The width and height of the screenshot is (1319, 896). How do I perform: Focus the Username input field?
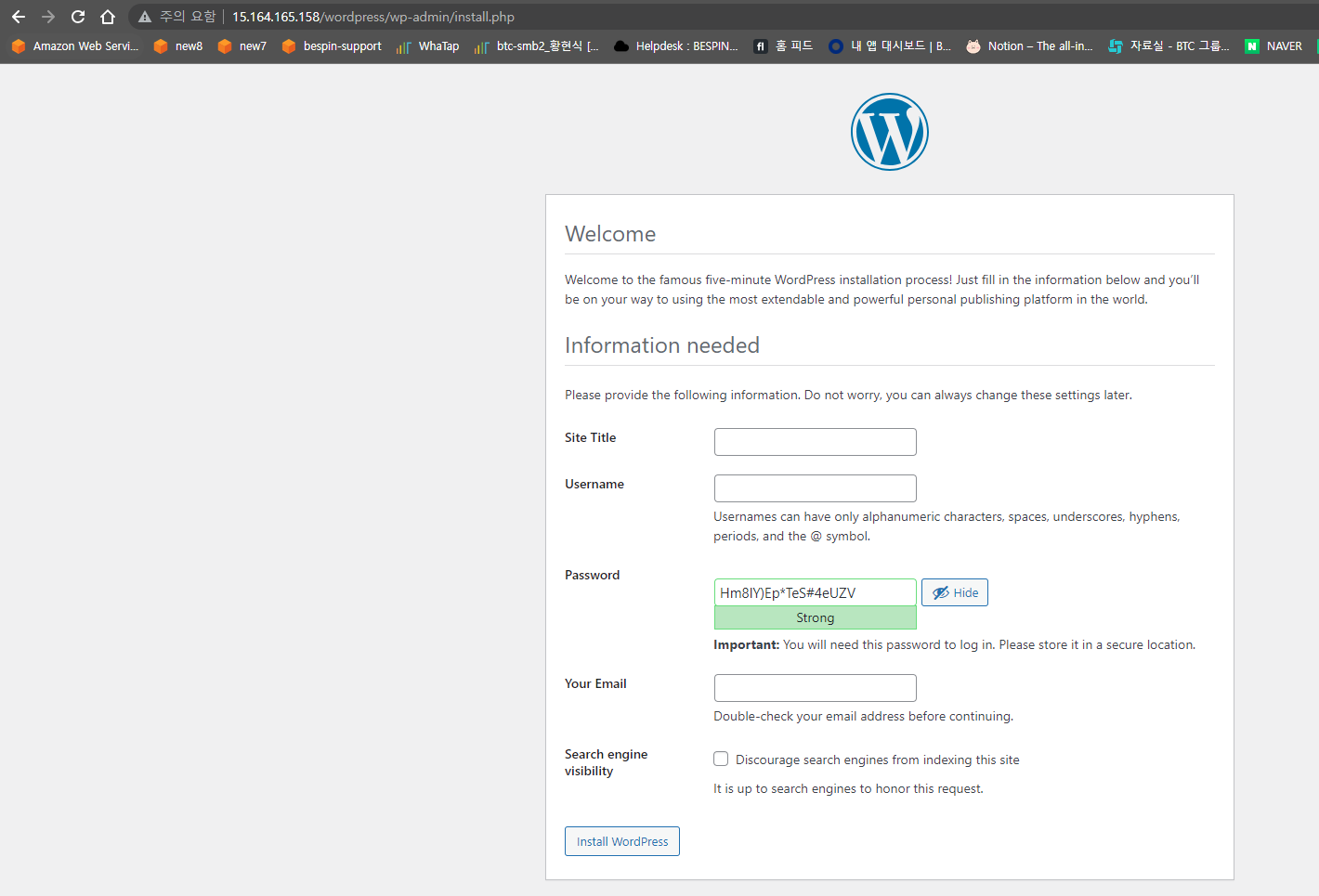(x=816, y=488)
